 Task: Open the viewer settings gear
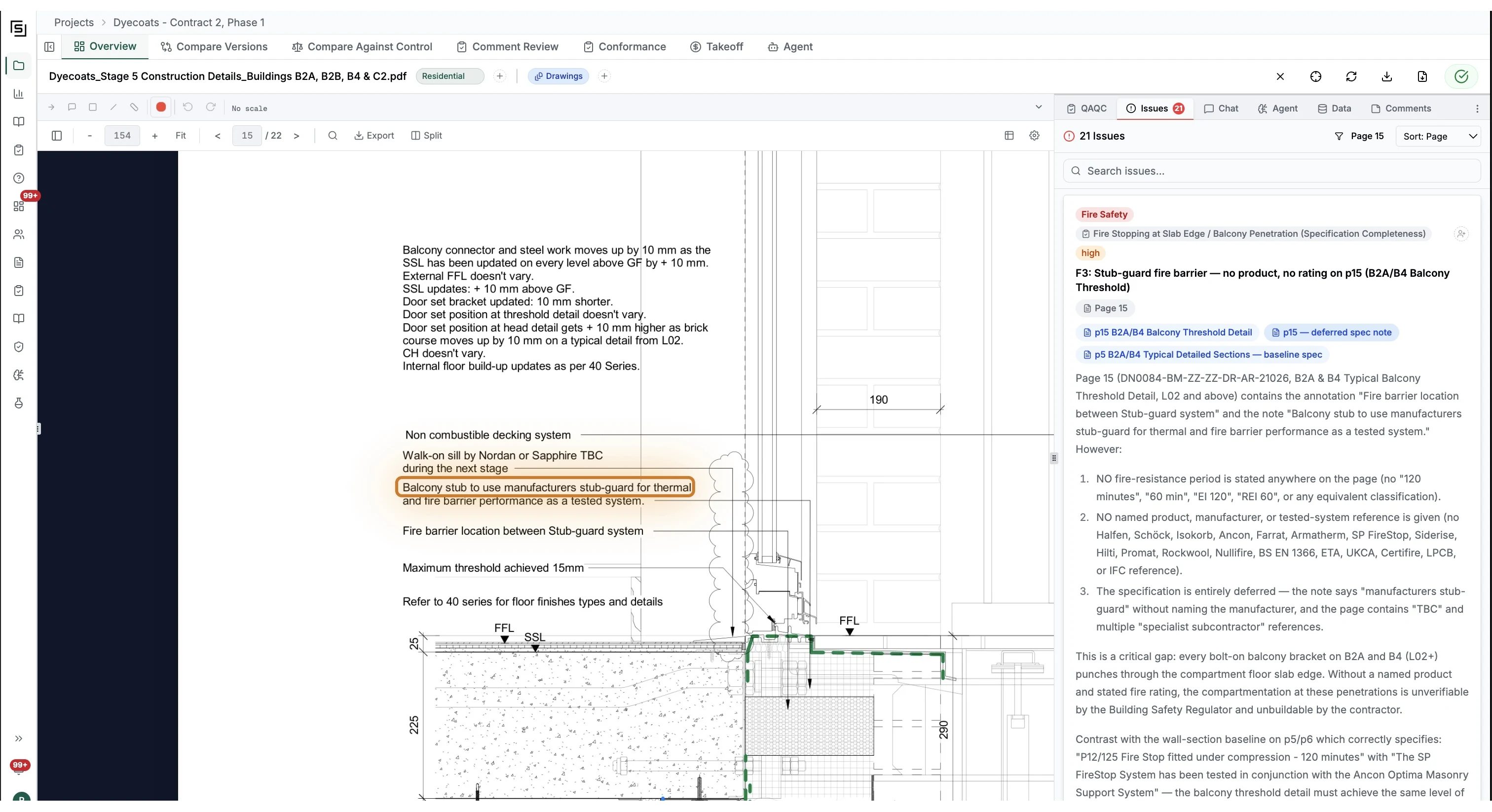point(1035,136)
